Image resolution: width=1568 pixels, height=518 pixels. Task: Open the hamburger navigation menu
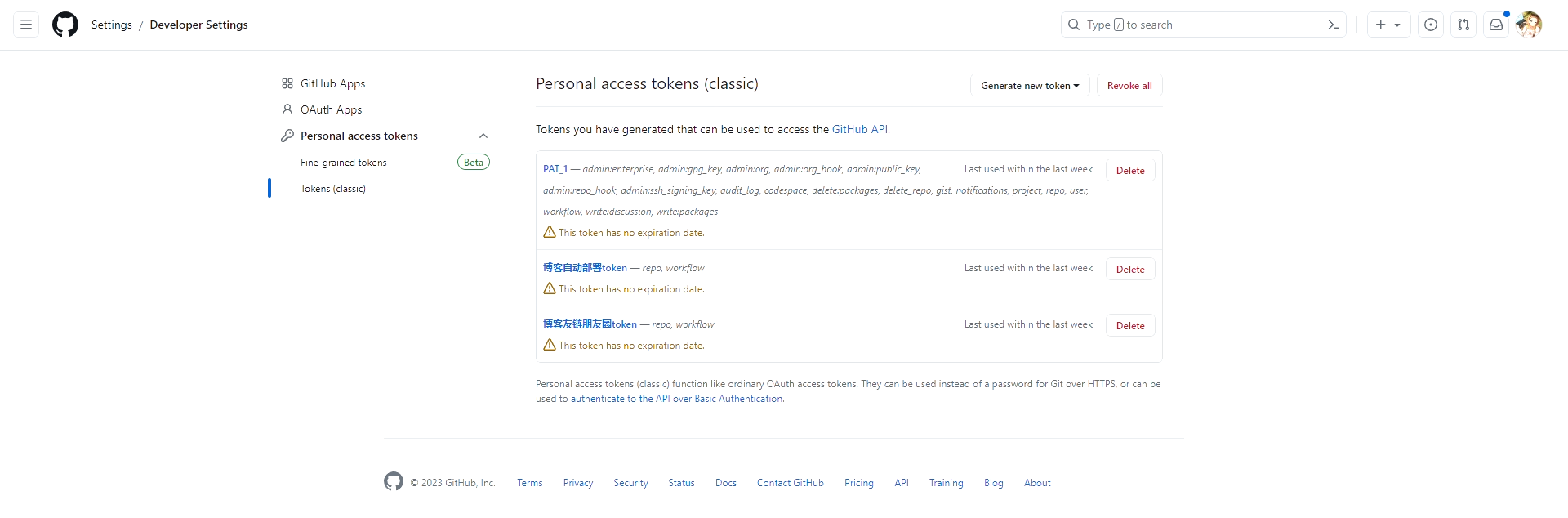coord(26,25)
